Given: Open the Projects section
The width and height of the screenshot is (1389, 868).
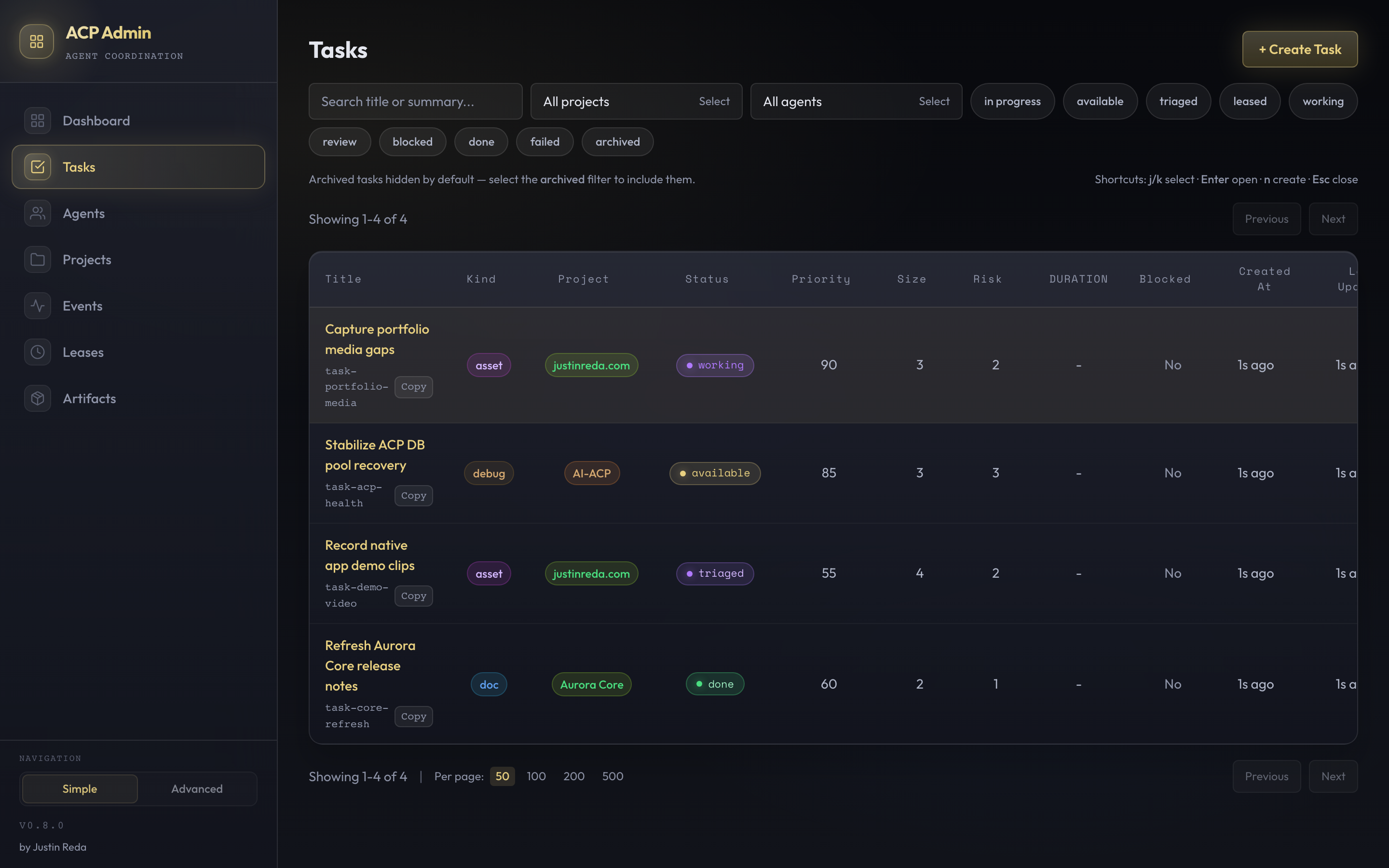Looking at the screenshot, I should click(138, 259).
